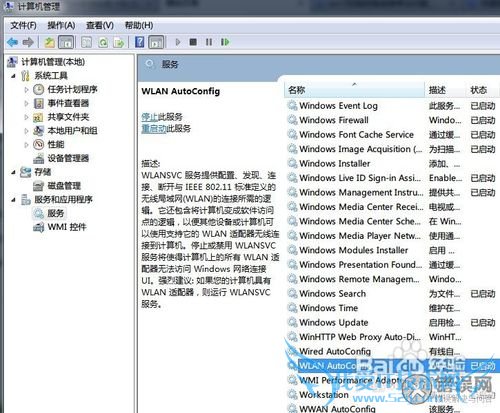Select Windows Media Center Receiver row
This screenshot has height=413, width=500.
click(392, 207)
